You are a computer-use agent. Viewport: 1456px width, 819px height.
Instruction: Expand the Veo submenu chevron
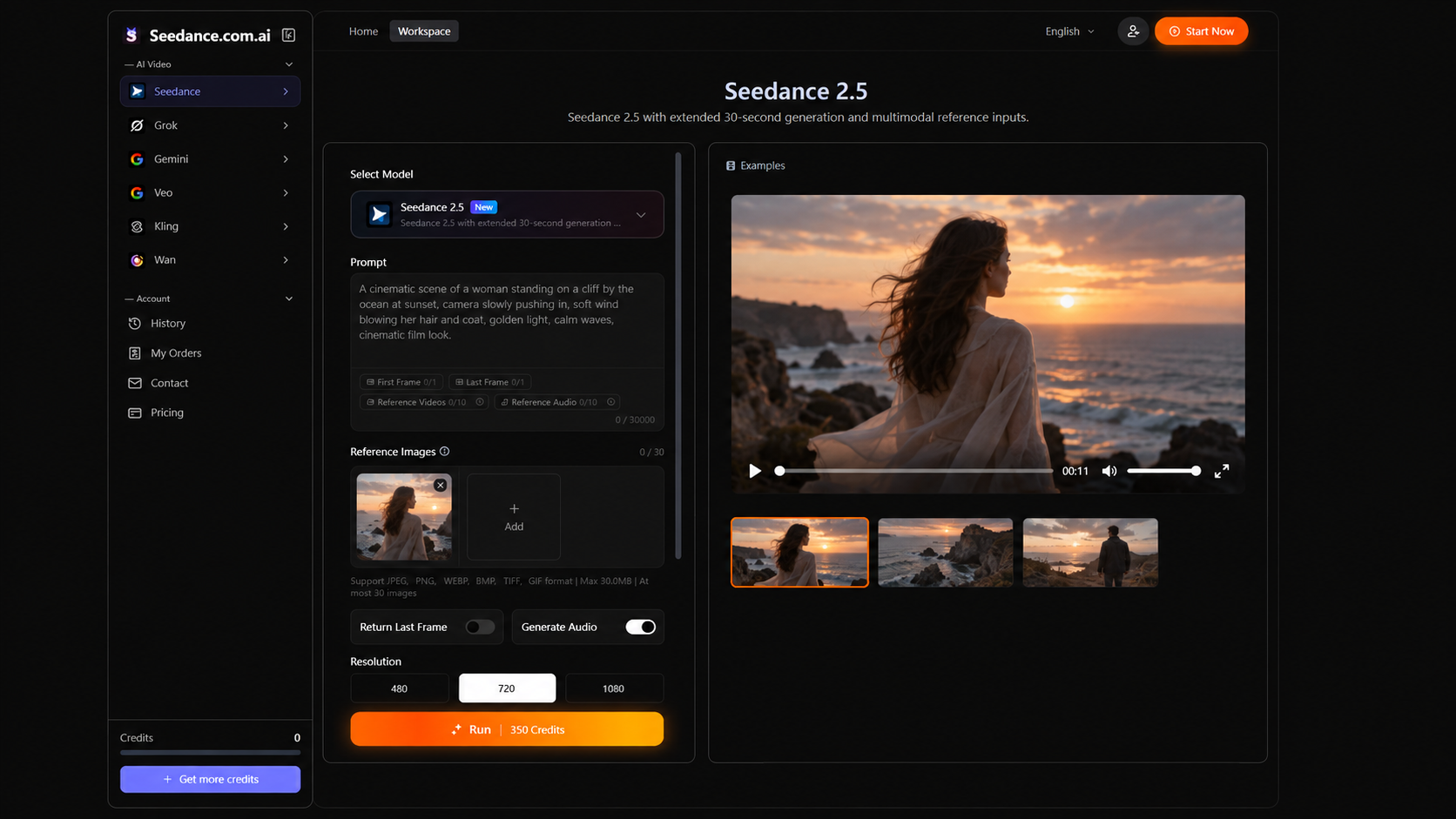(286, 193)
